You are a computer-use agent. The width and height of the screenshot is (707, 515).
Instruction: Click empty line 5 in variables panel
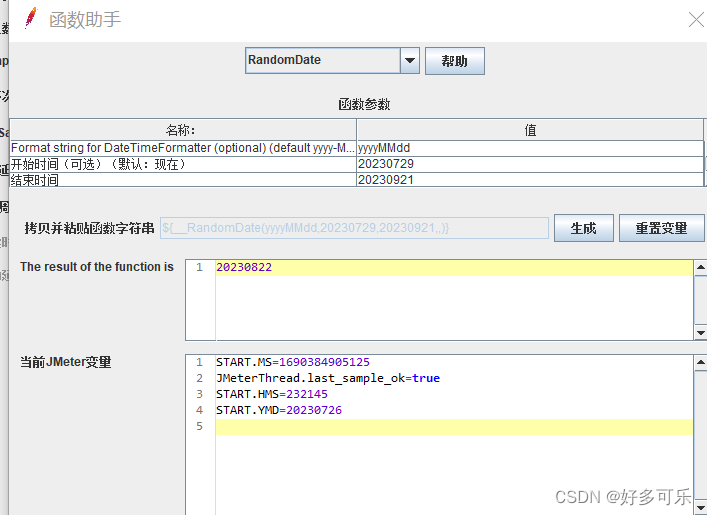click(454, 427)
